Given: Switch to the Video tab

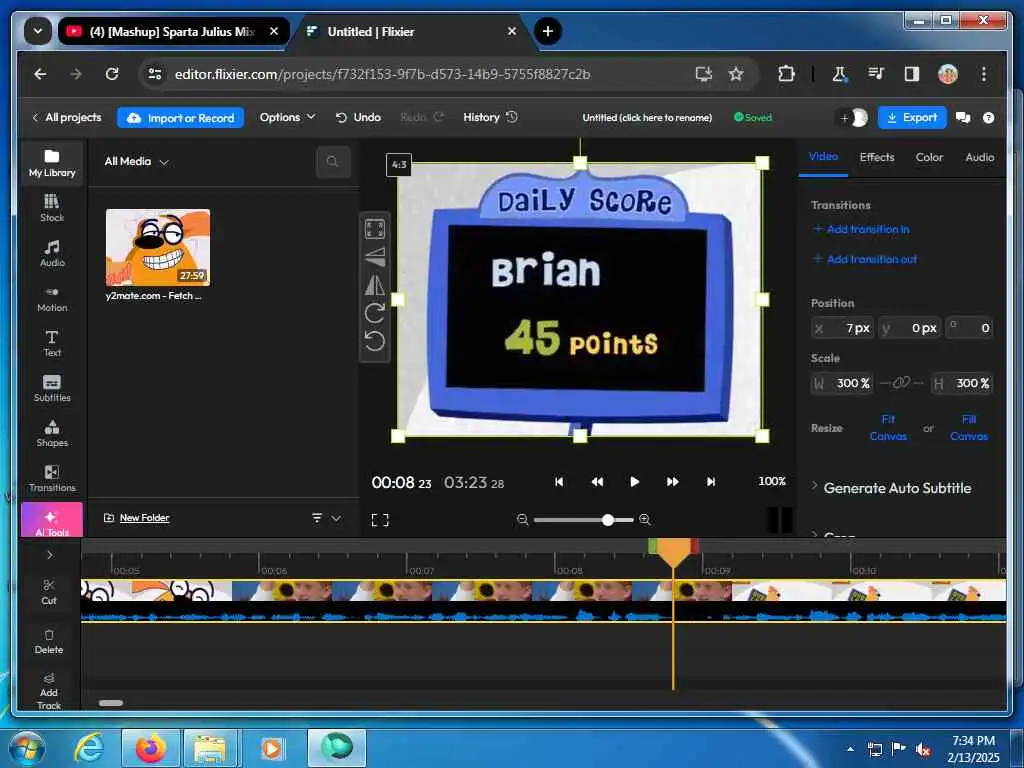Looking at the screenshot, I should [x=823, y=157].
